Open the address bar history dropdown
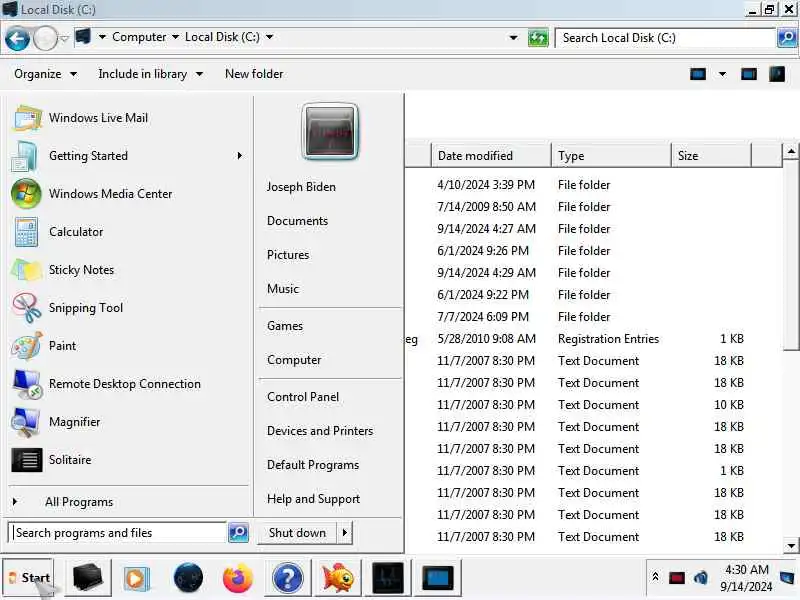The image size is (800, 600). coord(513,38)
